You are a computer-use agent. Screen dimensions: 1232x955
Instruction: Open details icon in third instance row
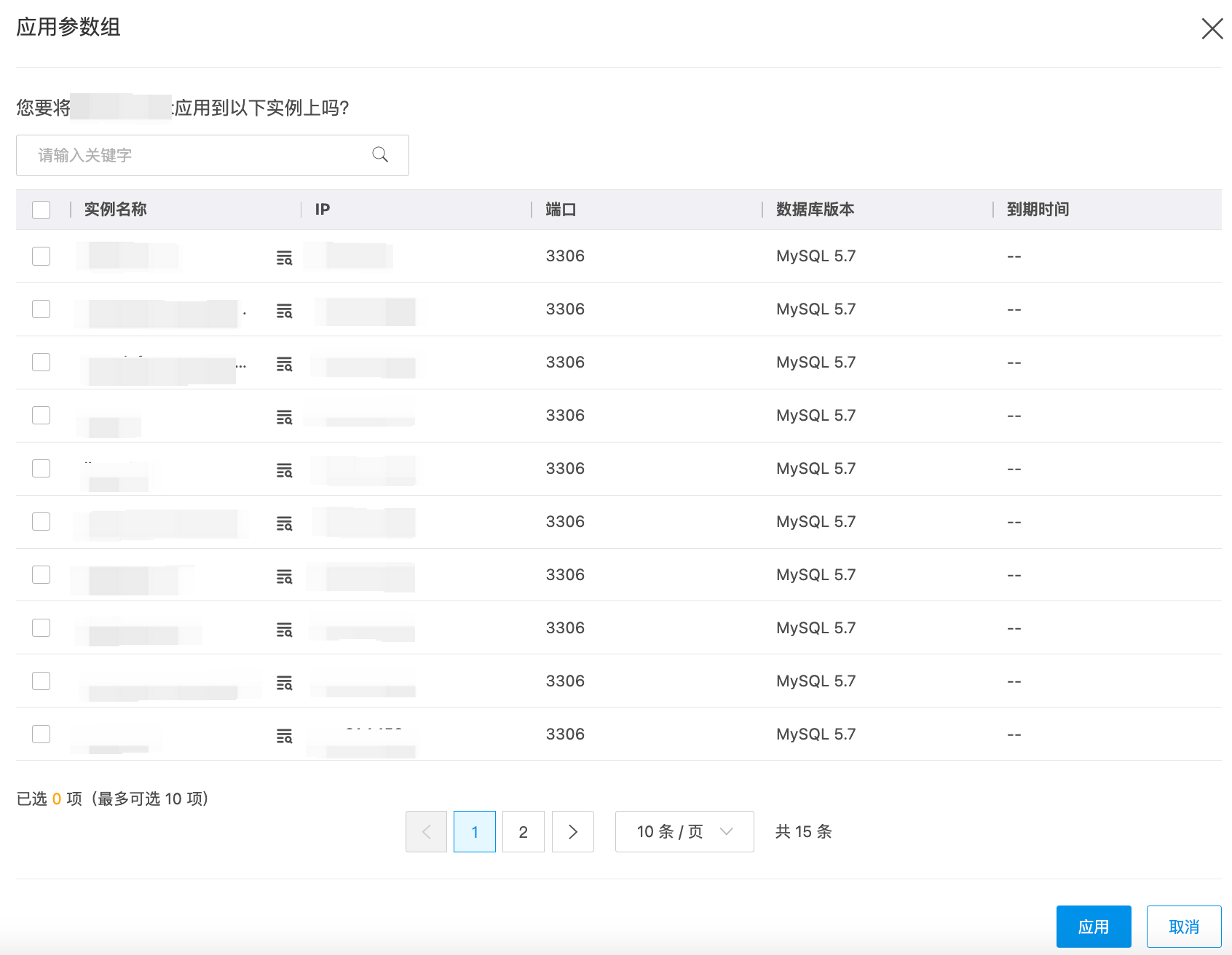click(284, 364)
